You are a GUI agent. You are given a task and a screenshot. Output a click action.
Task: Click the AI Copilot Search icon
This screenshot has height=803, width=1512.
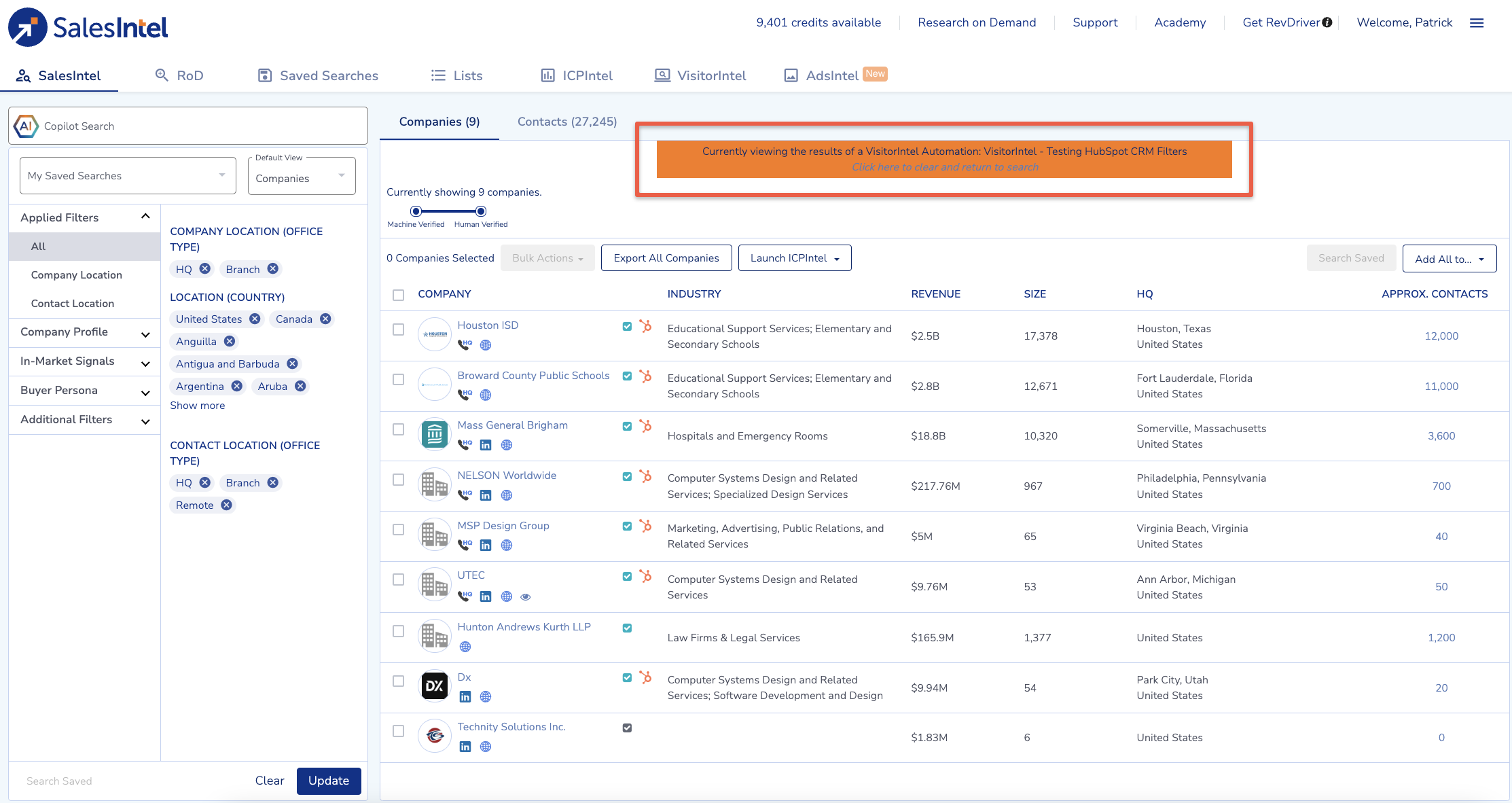(26, 126)
